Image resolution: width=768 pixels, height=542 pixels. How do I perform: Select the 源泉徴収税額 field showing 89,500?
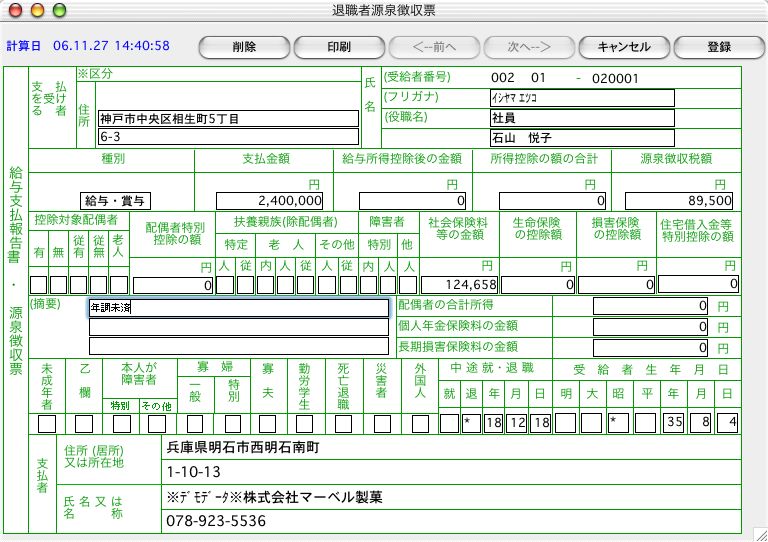pyautogui.click(x=680, y=200)
